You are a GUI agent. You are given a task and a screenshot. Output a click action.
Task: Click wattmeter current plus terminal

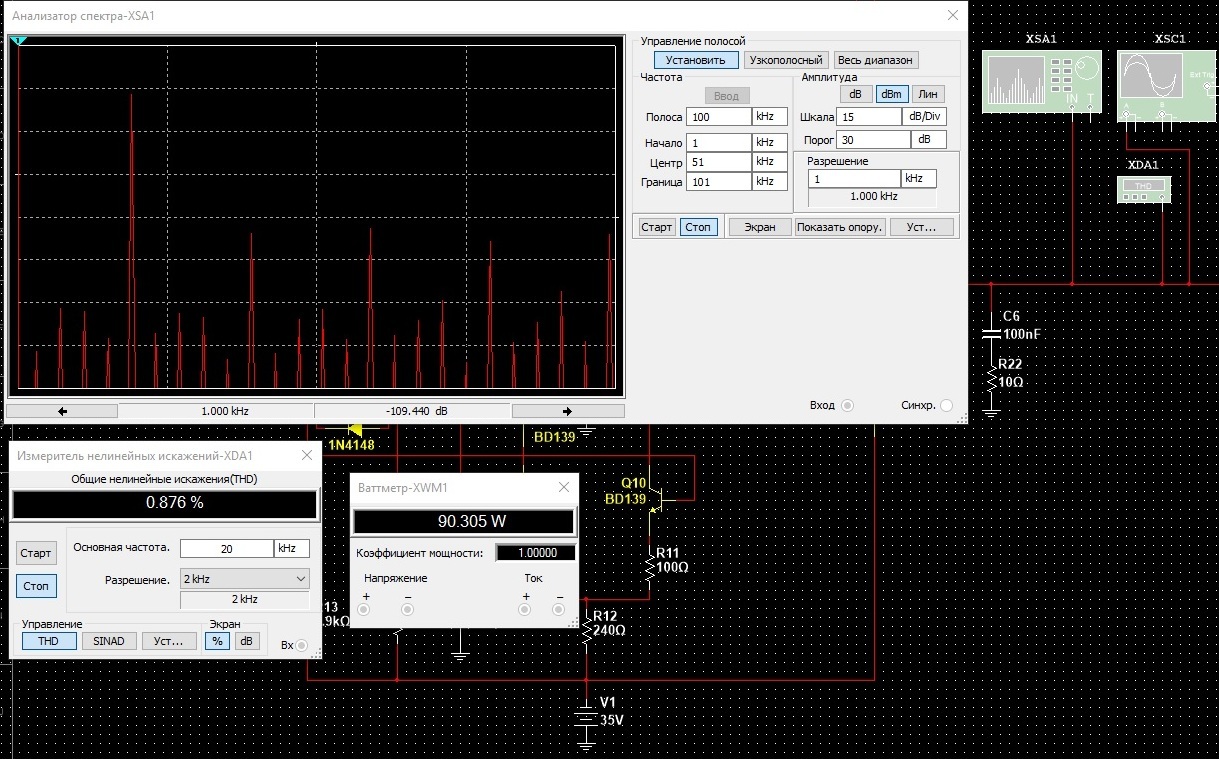pos(524,610)
